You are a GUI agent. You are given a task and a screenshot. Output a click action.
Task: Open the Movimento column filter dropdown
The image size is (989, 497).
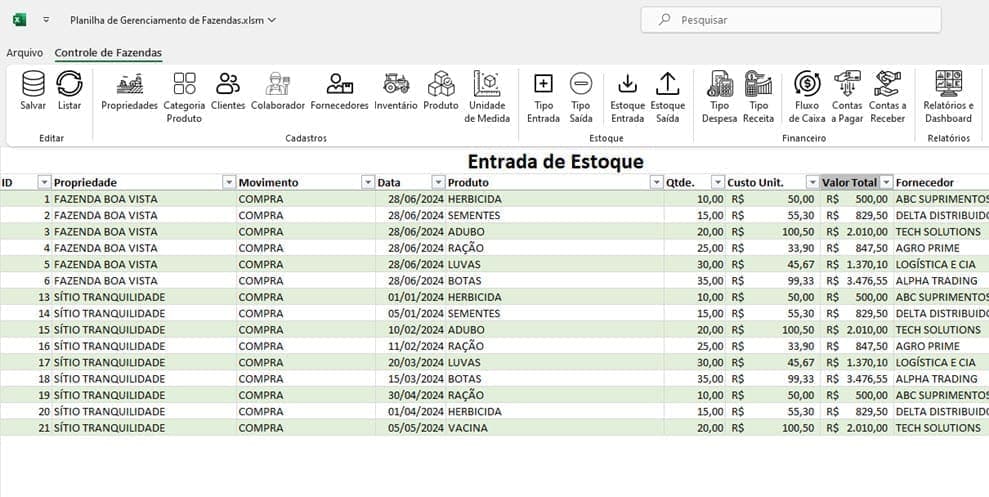368,182
